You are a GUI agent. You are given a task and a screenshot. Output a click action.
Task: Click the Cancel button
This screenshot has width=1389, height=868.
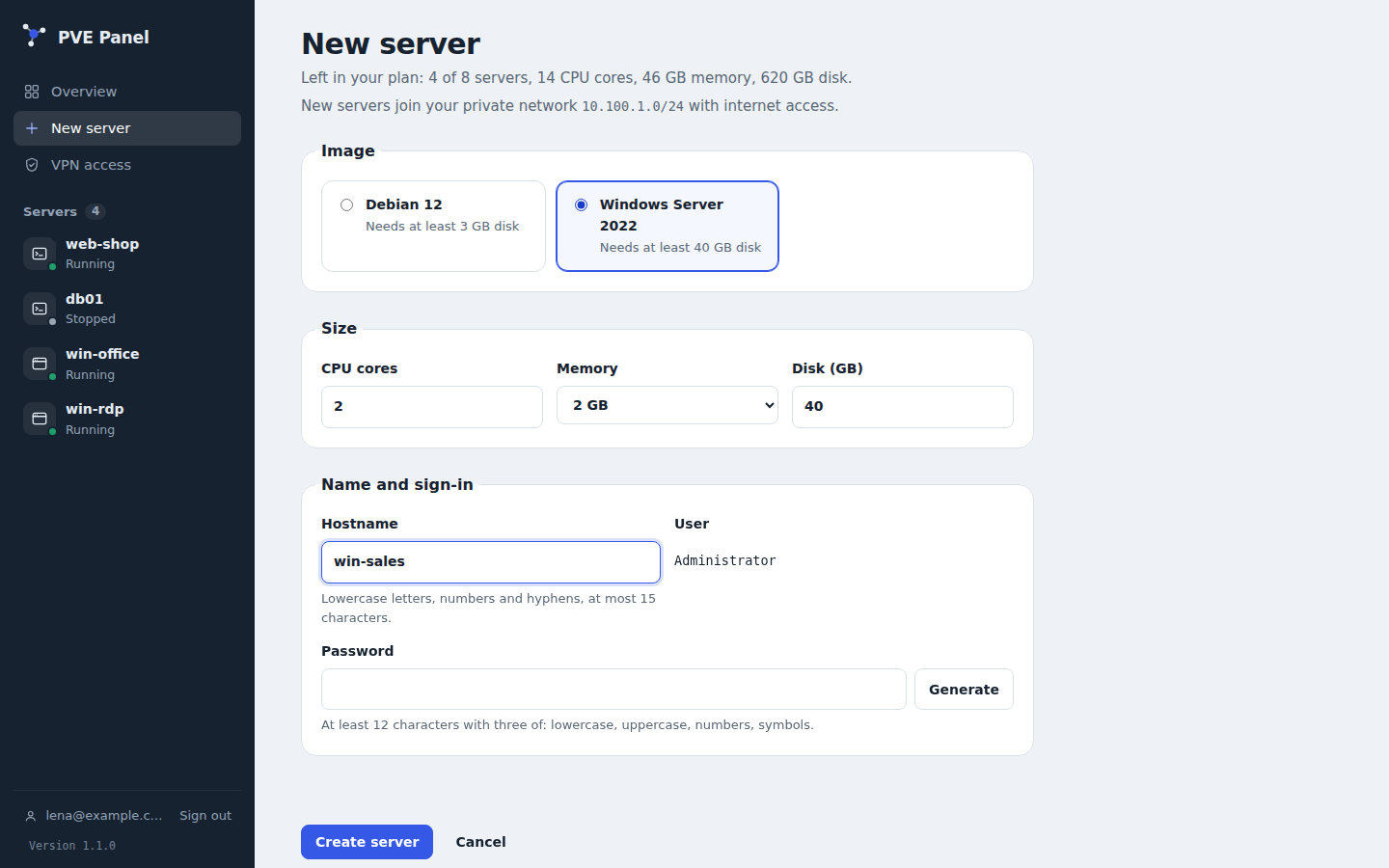tap(480, 842)
